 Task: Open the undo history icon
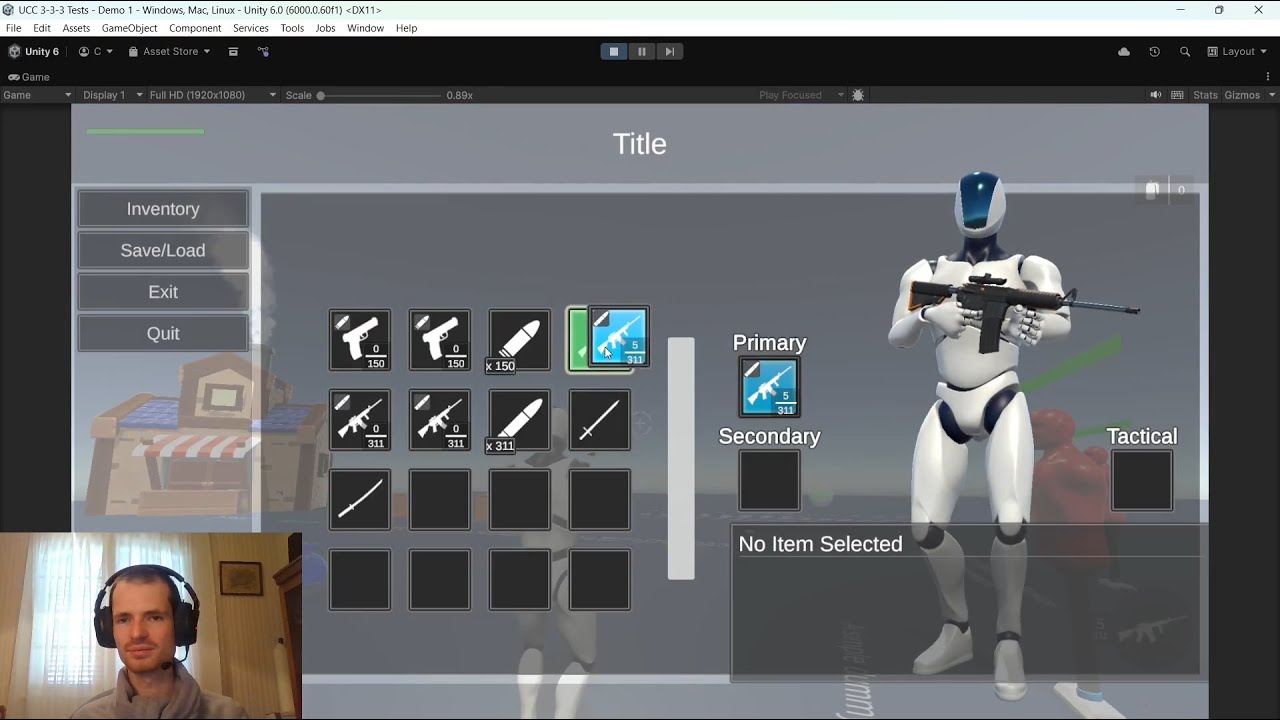[1154, 51]
